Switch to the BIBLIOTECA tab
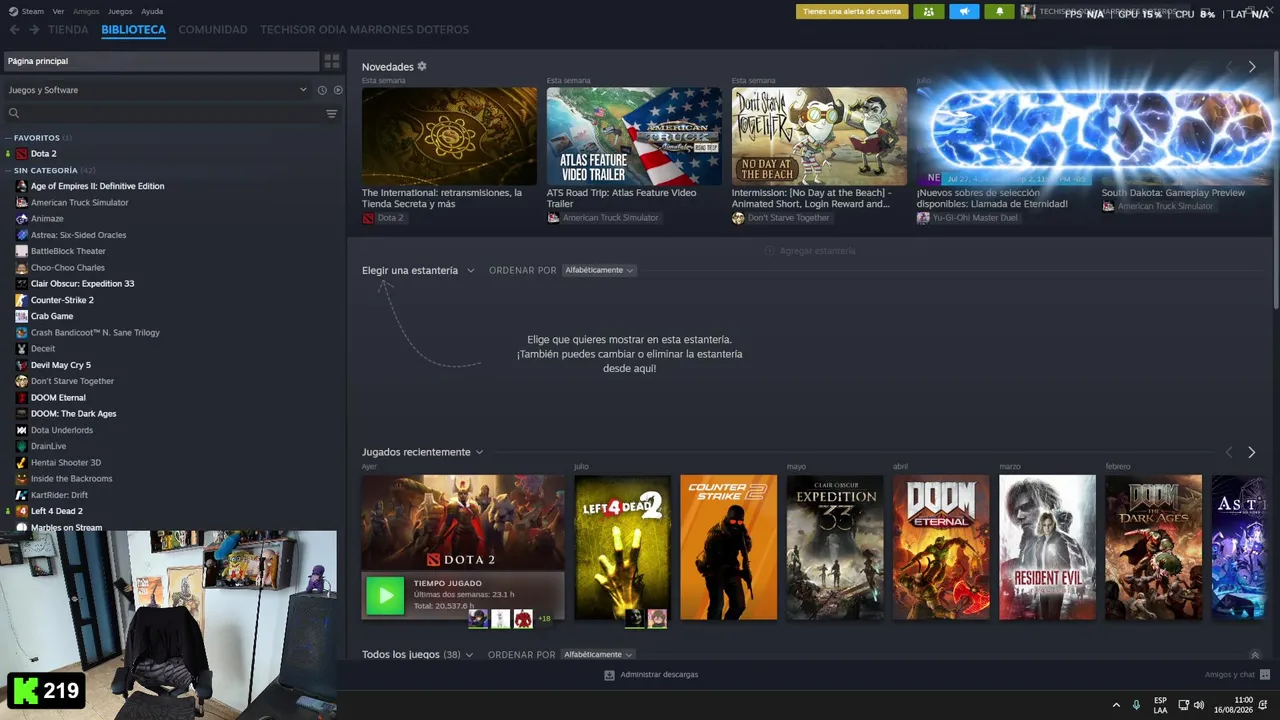This screenshot has height=720, width=1280. click(133, 30)
